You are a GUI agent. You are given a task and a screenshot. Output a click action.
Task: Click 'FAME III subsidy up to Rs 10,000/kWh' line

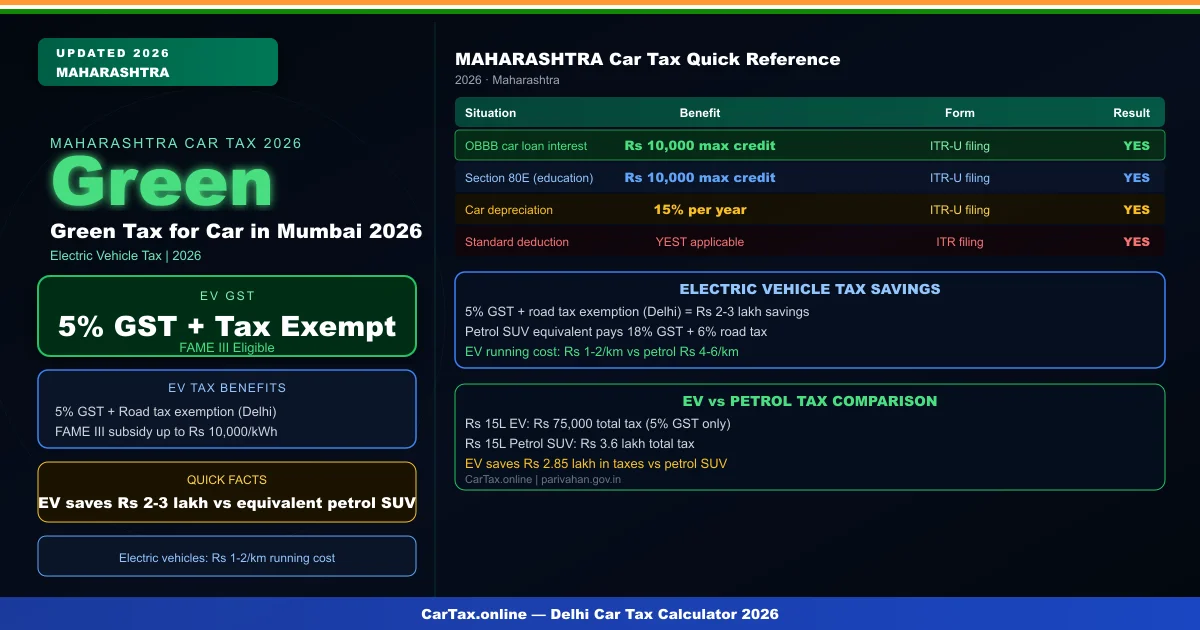click(166, 432)
